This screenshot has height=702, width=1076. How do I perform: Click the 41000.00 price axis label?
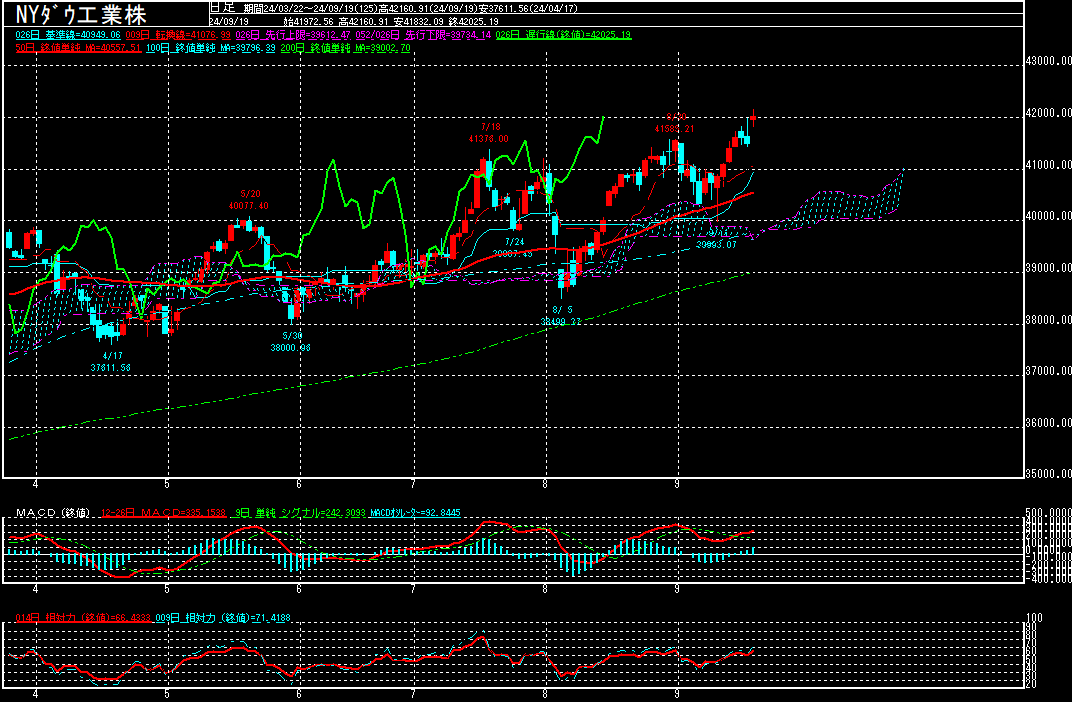(1049, 165)
